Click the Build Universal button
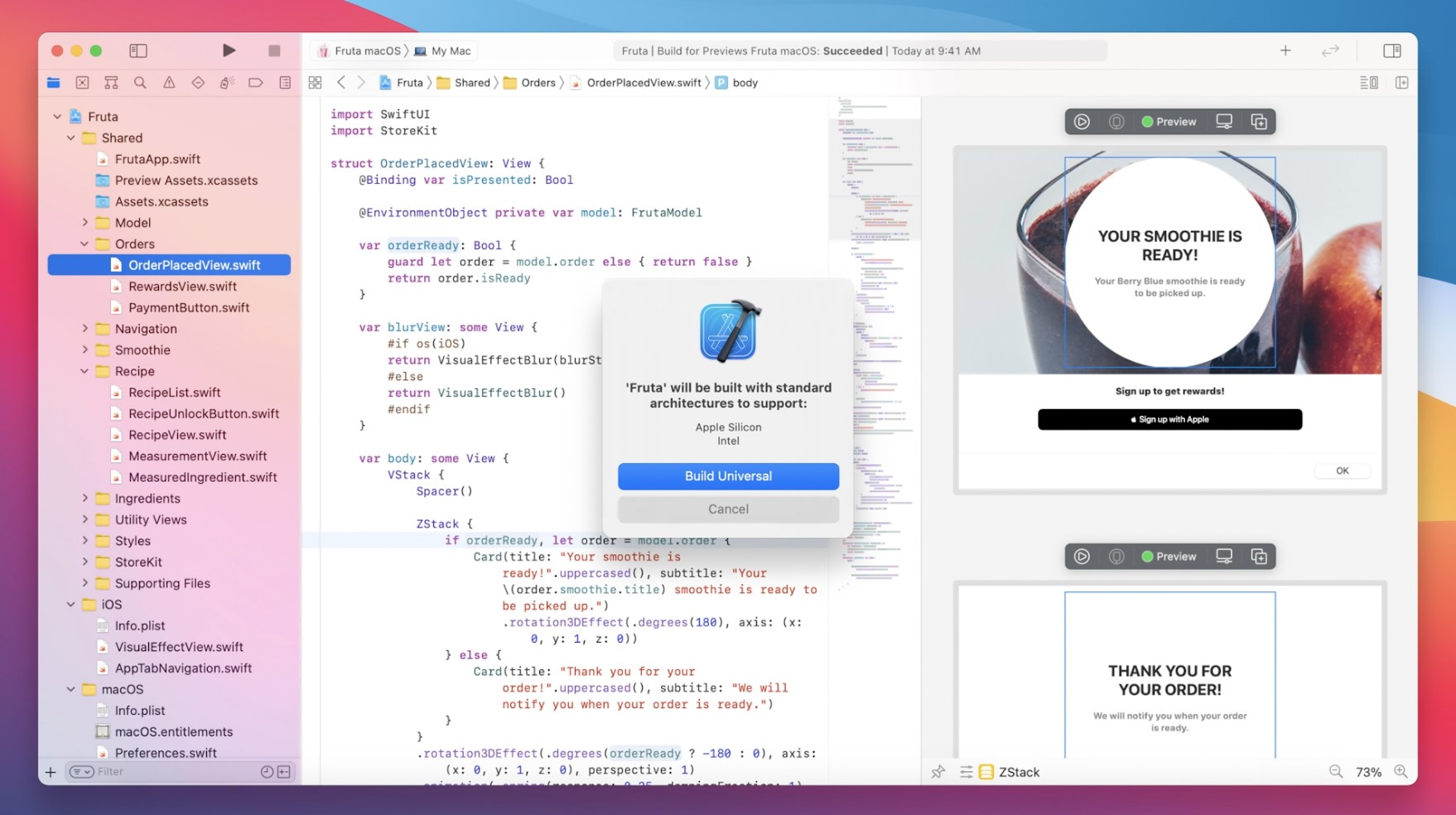The width and height of the screenshot is (1456, 815). click(x=728, y=476)
